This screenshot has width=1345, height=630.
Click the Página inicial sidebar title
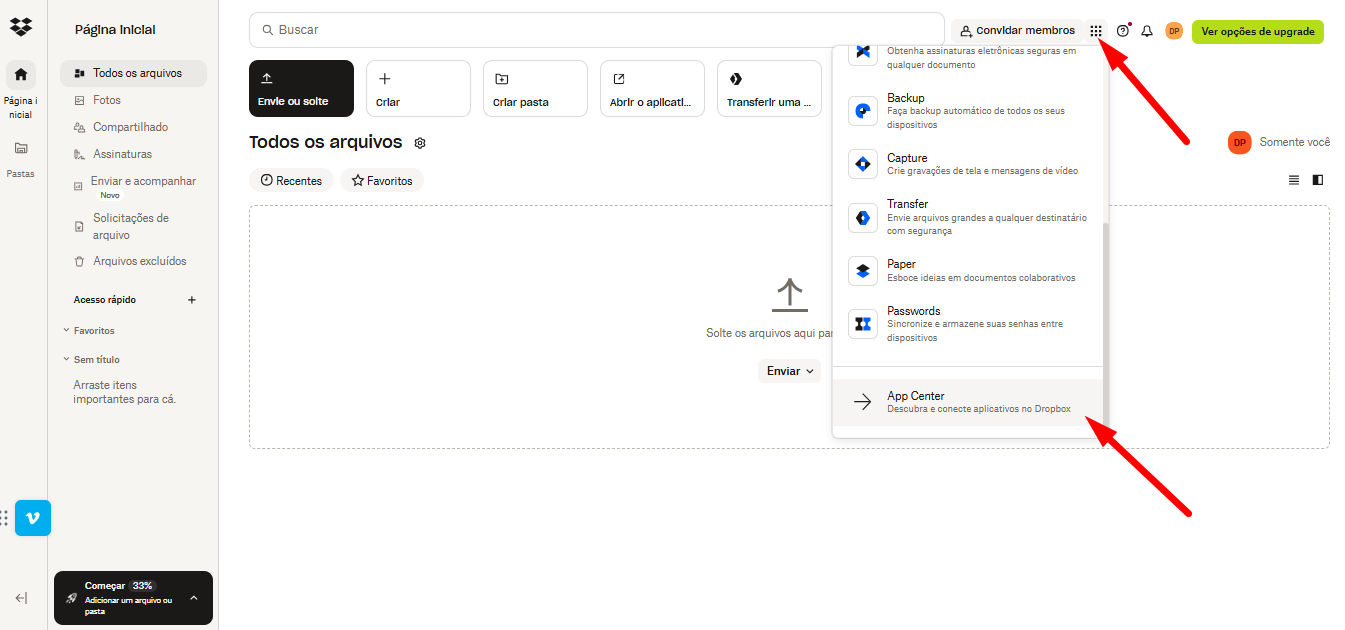coord(115,30)
